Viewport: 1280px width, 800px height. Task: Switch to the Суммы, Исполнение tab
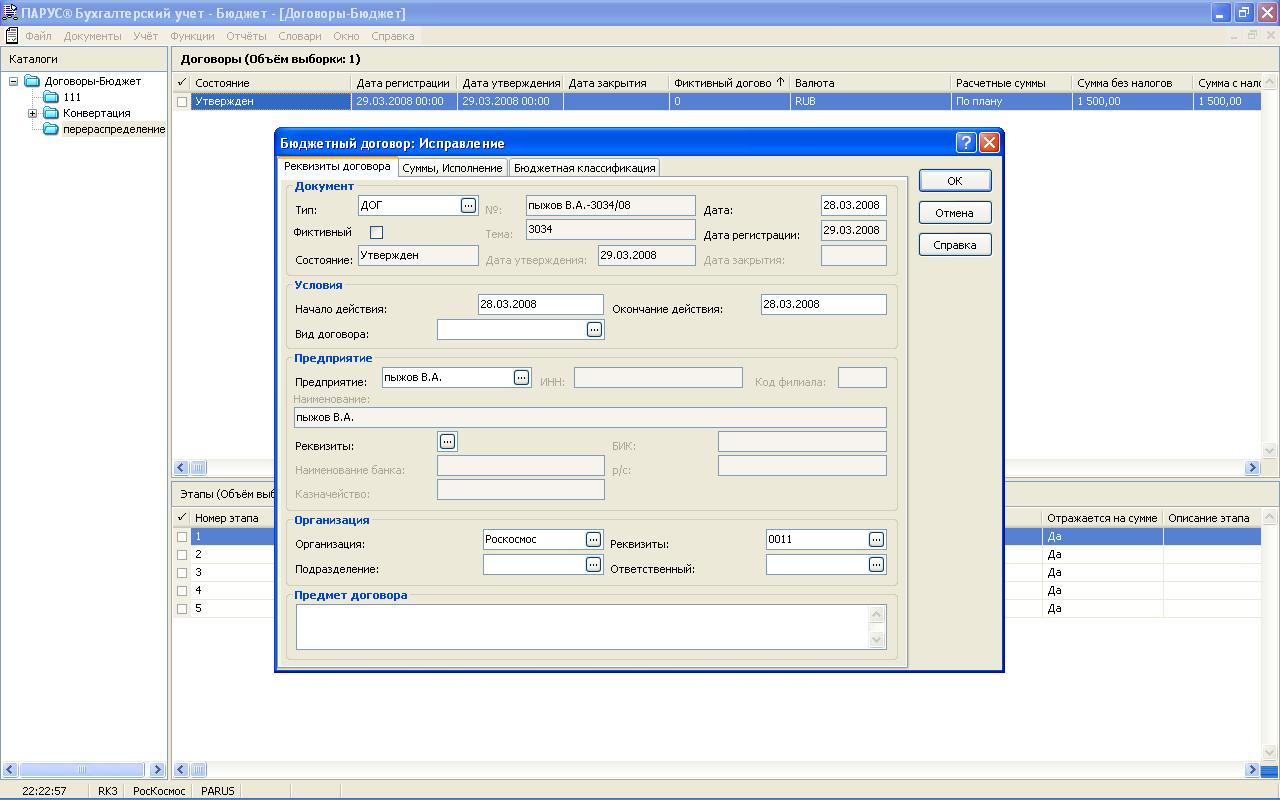452,168
